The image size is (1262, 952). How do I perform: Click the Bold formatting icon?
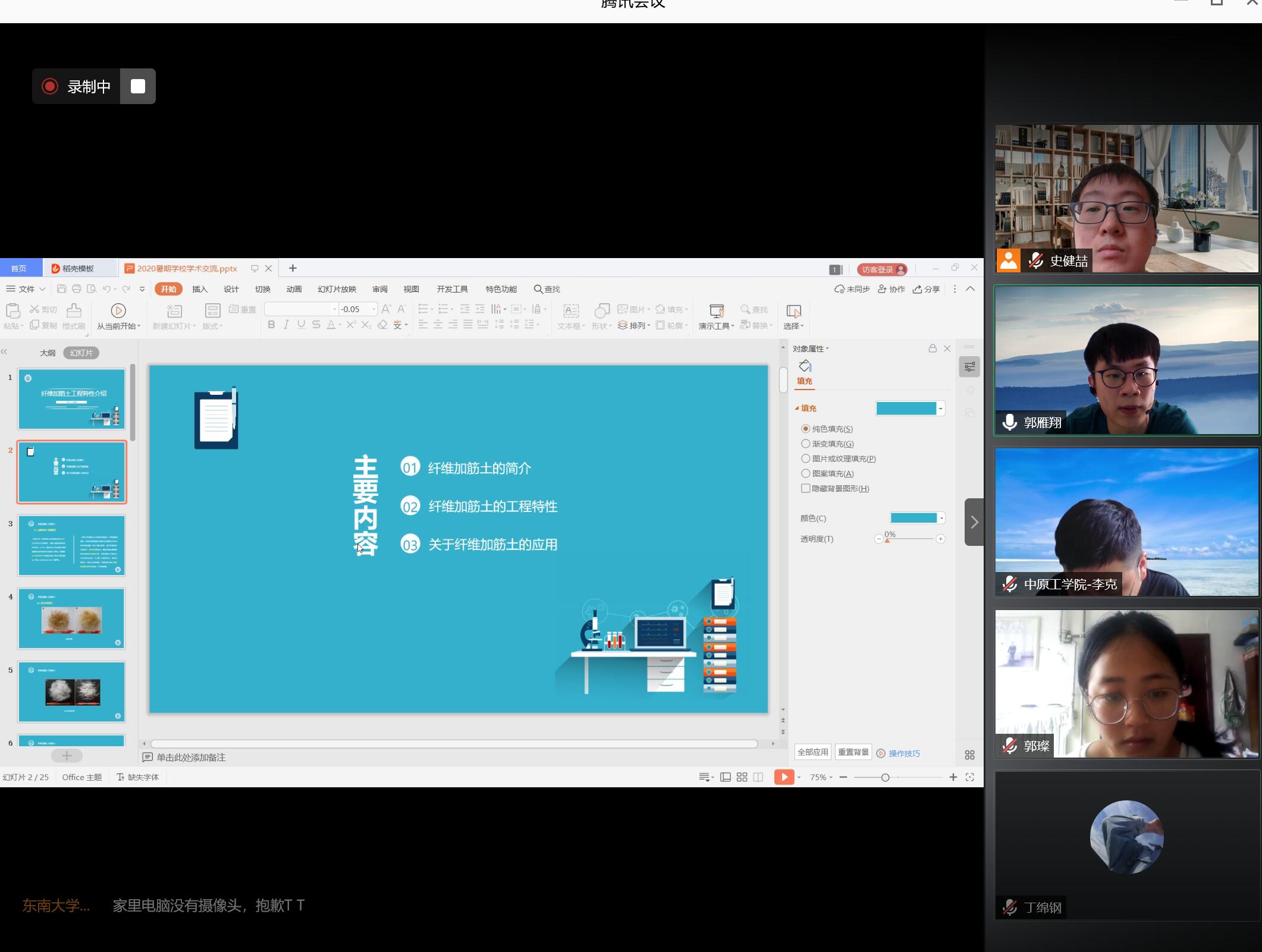click(x=271, y=325)
